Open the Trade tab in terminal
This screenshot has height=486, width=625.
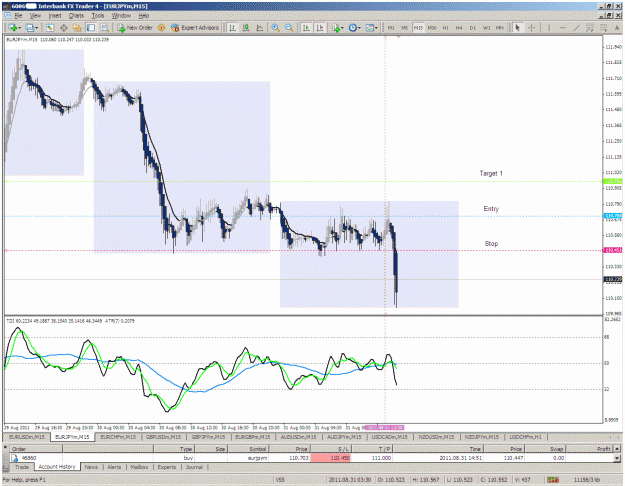click(x=22, y=467)
